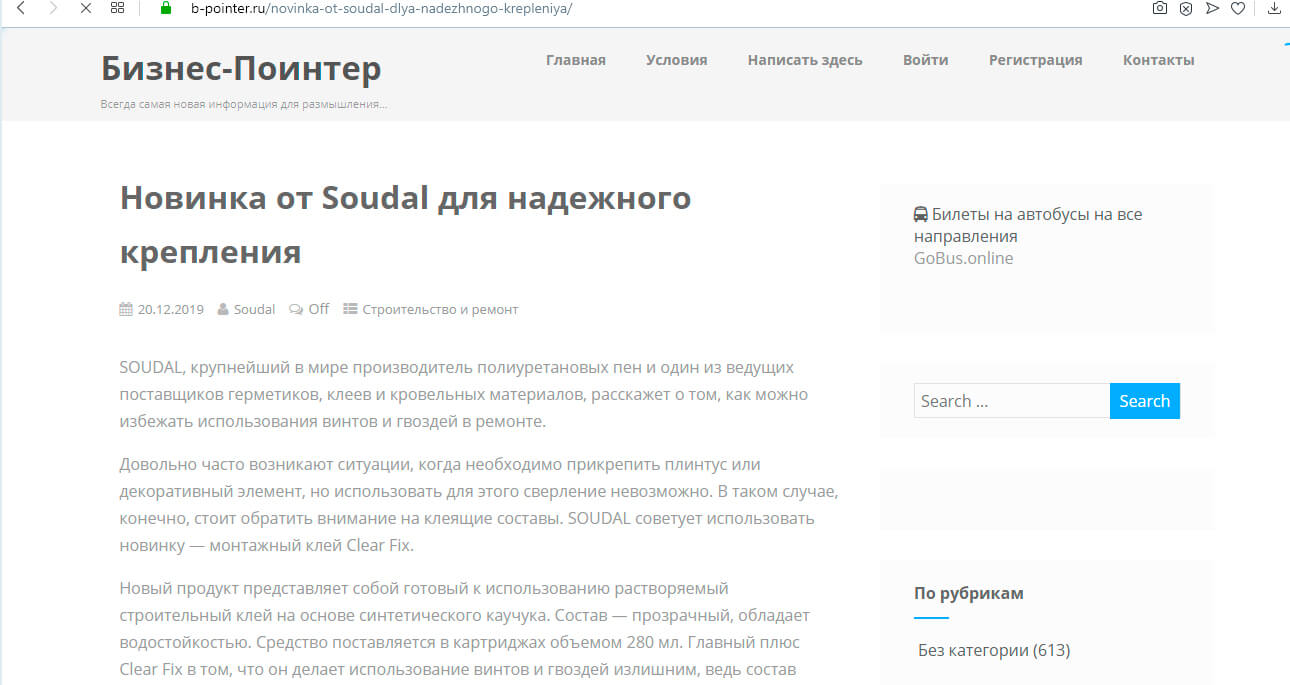Click the green padlock security icon
This screenshot has height=685, width=1290.
167,8
